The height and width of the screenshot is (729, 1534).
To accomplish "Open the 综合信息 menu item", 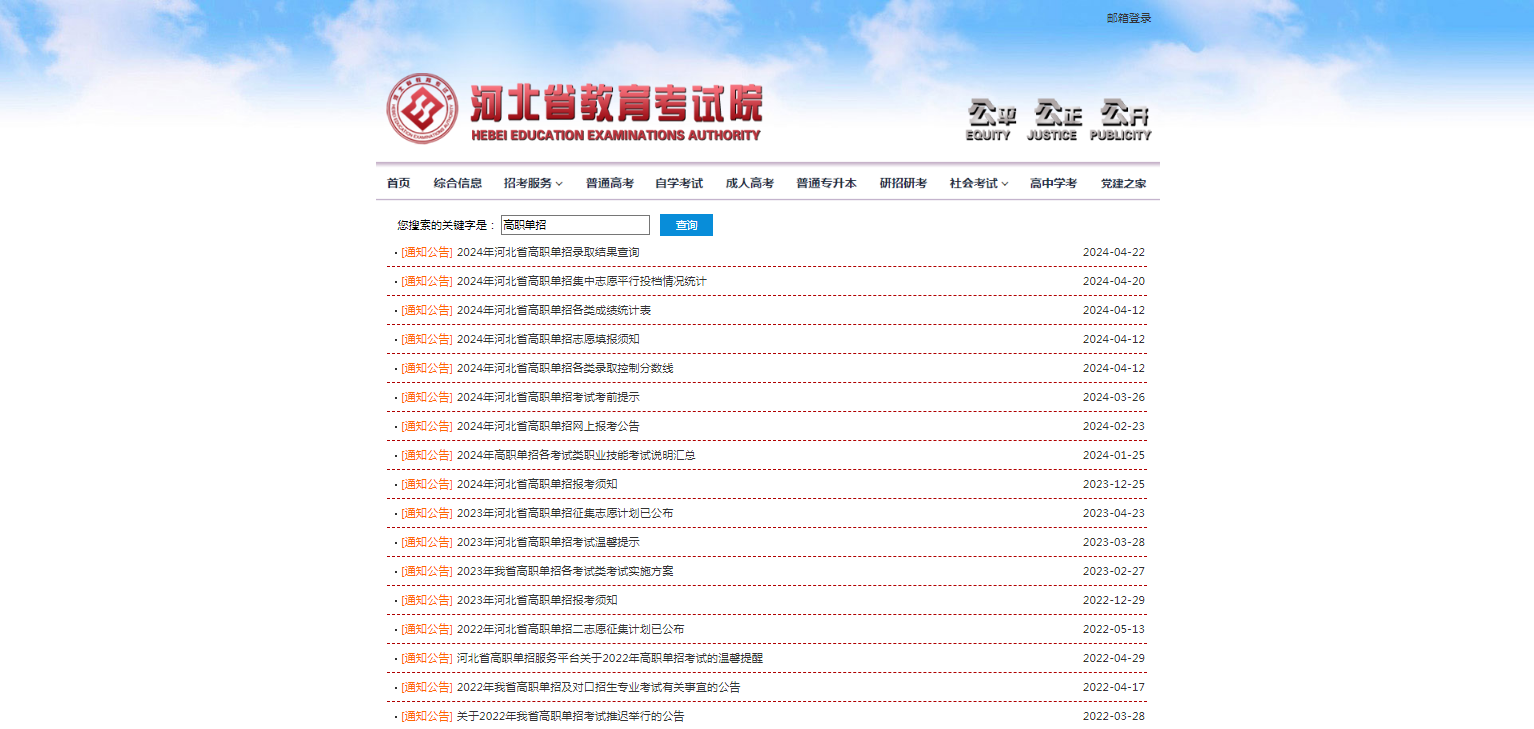I will [458, 183].
